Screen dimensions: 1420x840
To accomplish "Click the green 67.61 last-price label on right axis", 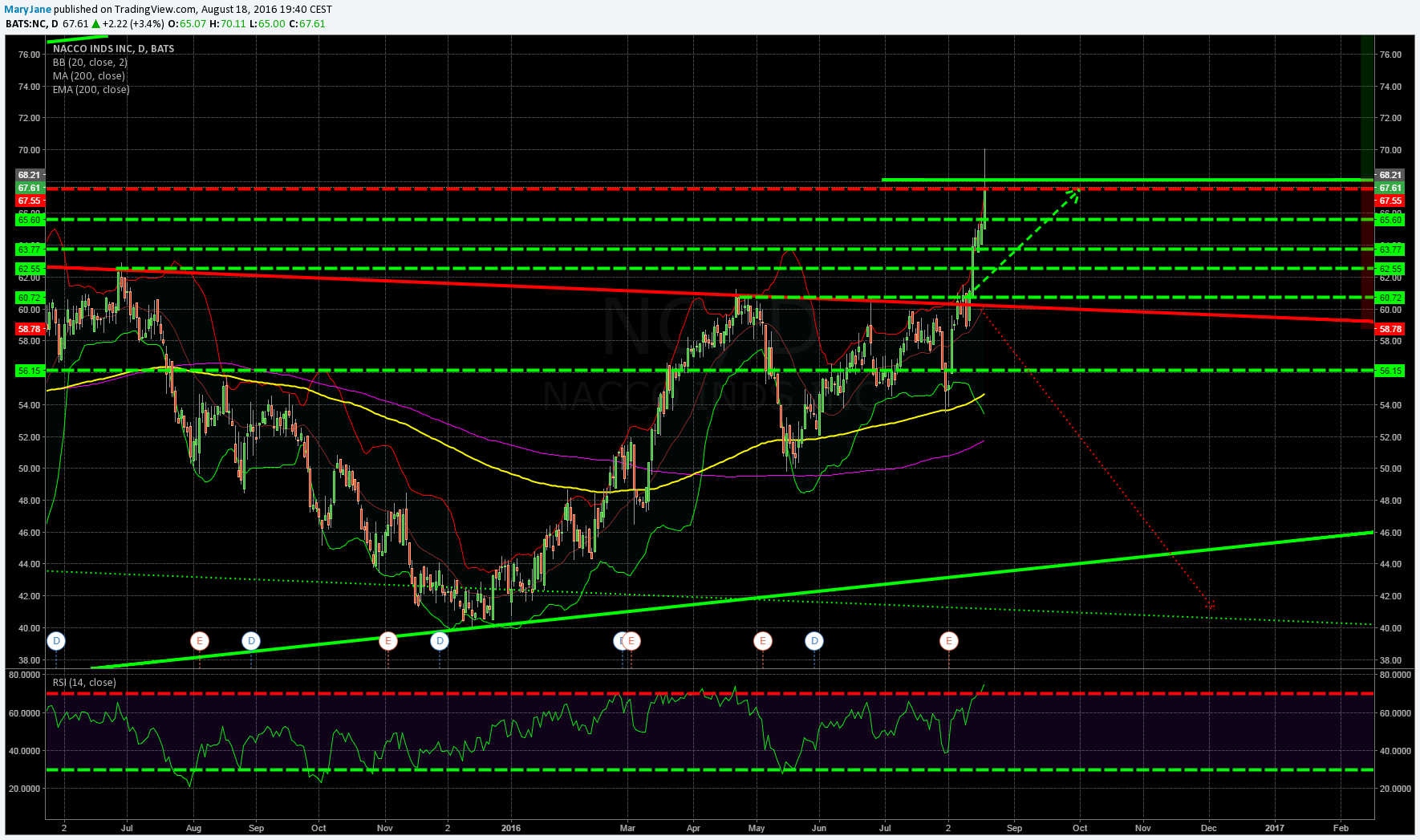I will point(1390,188).
